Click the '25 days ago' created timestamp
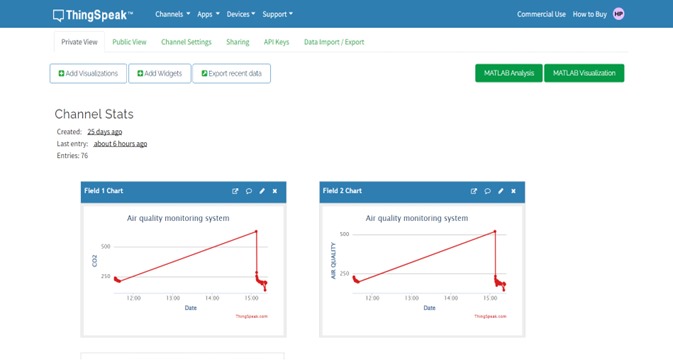Viewport: 673px width, 360px height. (105, 132)
